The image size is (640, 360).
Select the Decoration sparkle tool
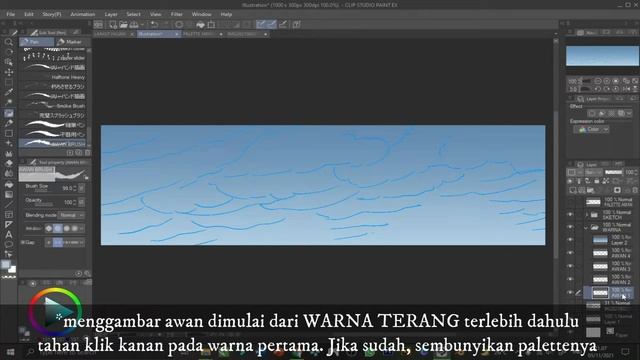point(9,143)
